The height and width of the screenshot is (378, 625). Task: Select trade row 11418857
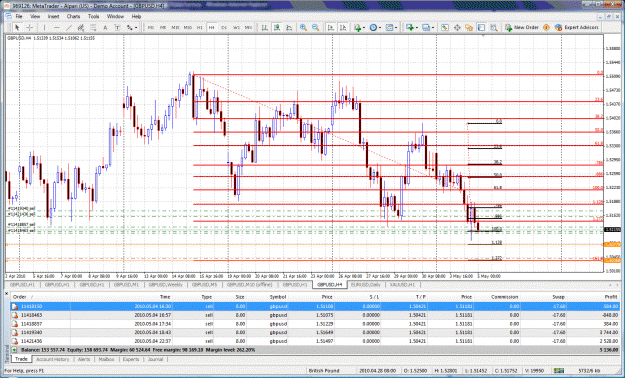[x=315, y=324]
